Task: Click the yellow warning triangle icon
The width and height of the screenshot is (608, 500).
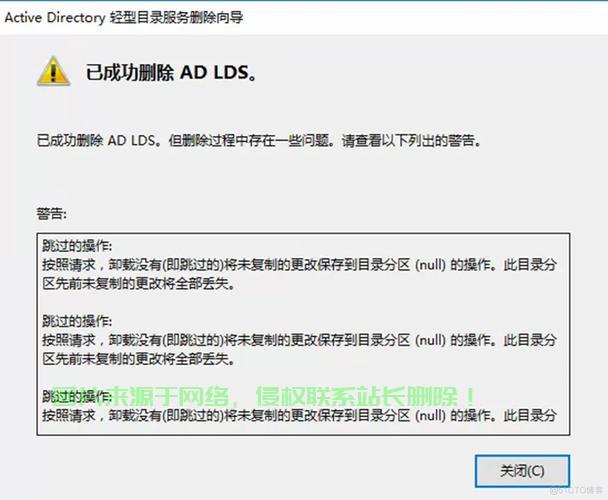Action: (x=54, y=72)
